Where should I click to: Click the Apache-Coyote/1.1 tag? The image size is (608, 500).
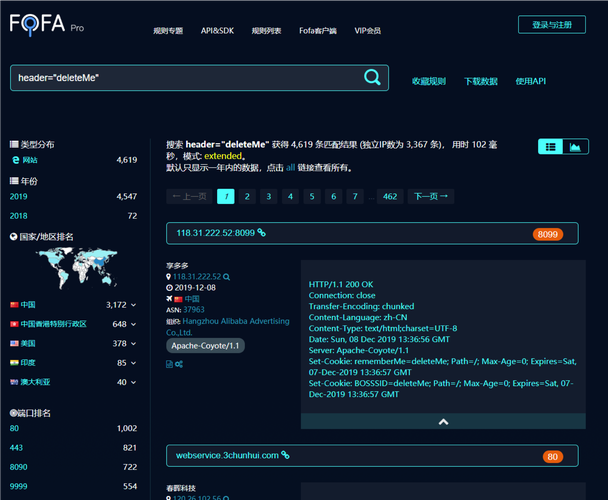click(206, 346)
